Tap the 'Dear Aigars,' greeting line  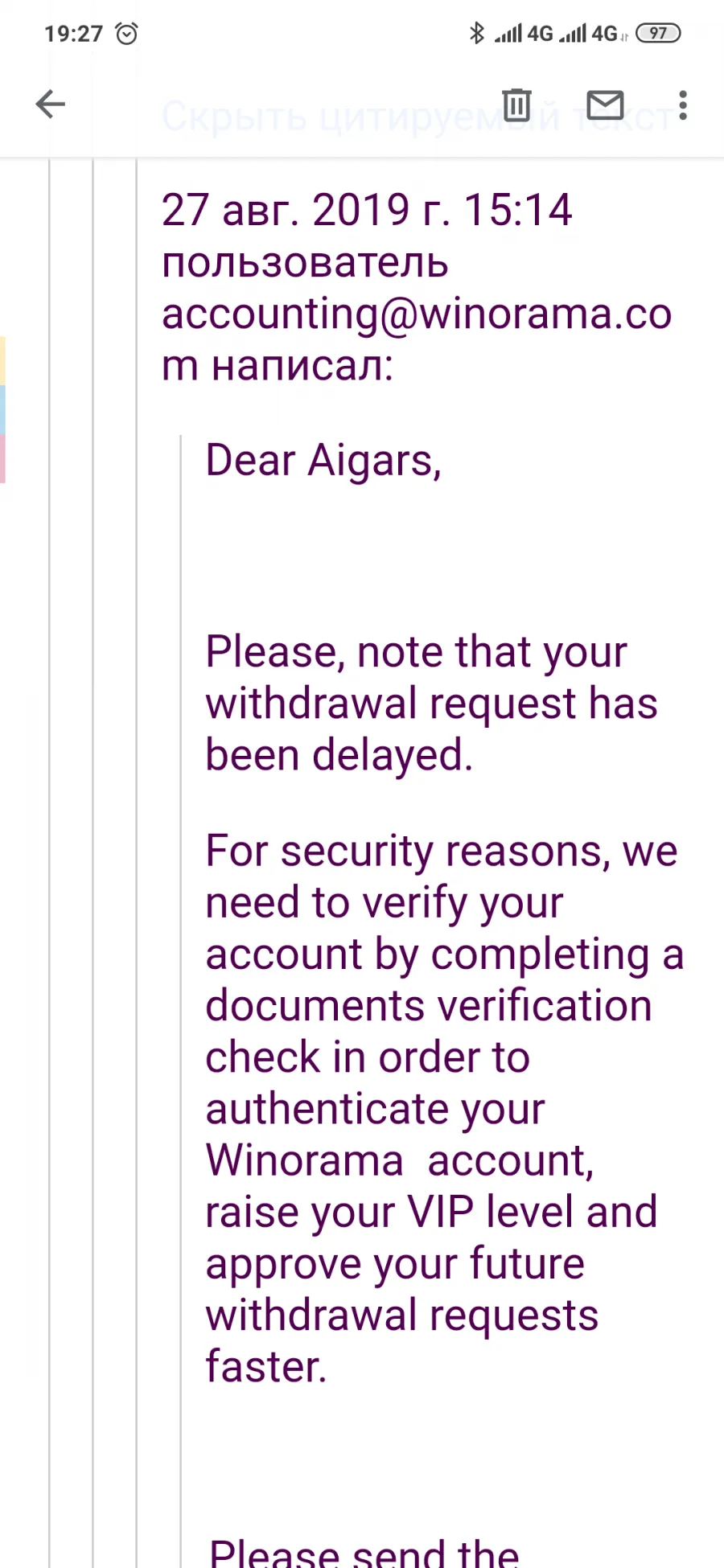tap(323, 461)
